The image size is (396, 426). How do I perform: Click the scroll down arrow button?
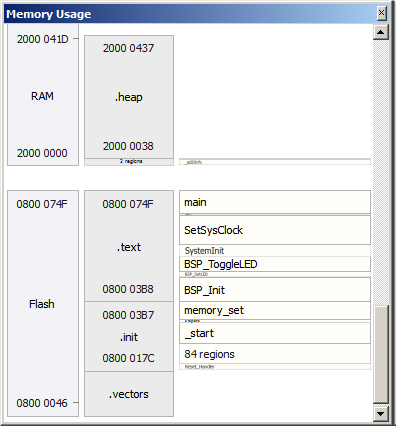click(380, 414)
